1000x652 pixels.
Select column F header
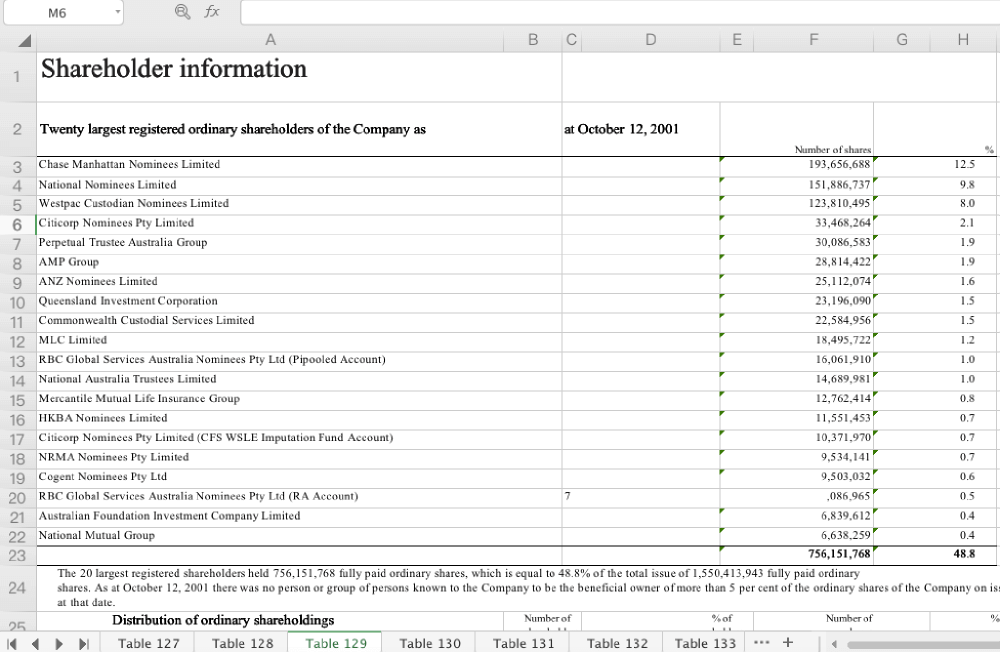click(x=814, y=40)
